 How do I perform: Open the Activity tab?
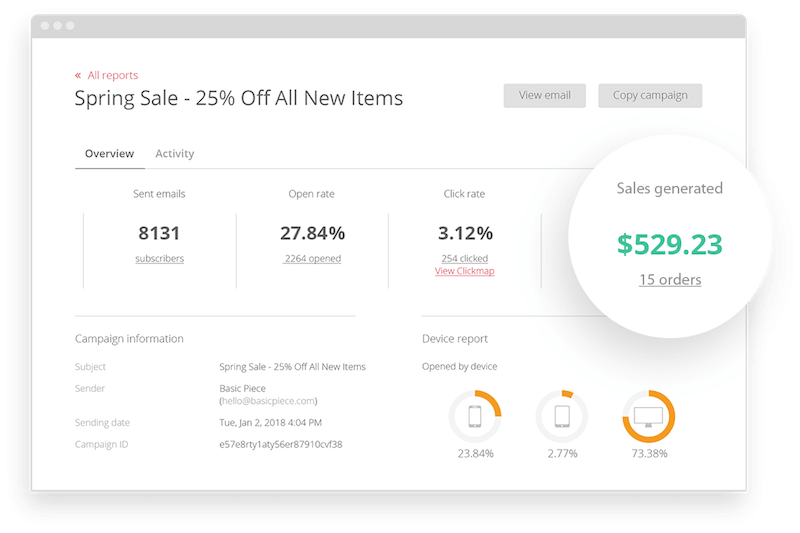(x=174, y=154)
